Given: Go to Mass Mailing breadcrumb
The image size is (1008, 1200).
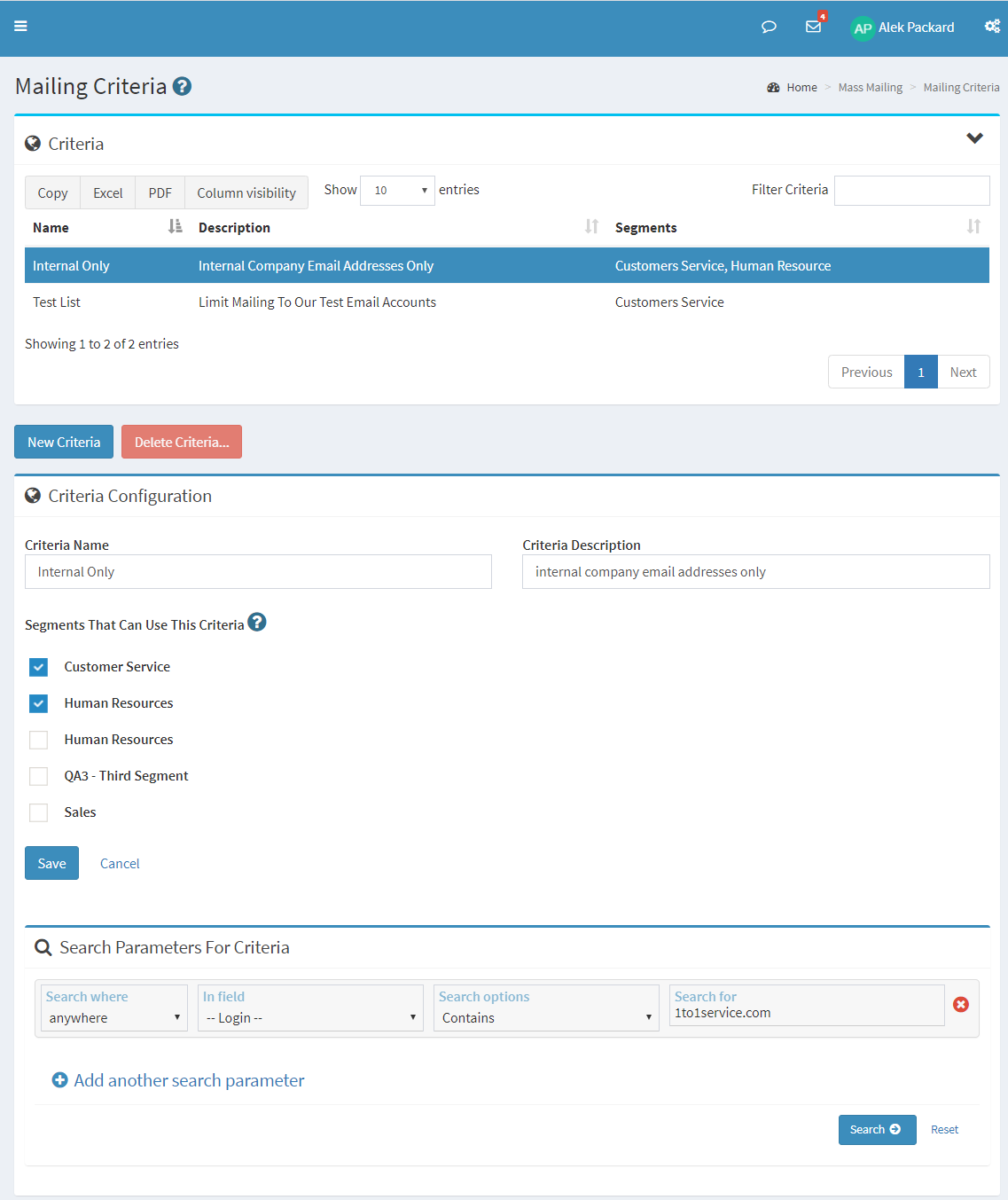Looking at the screenshot, I should pyautogui.click(x=871, y=87).
